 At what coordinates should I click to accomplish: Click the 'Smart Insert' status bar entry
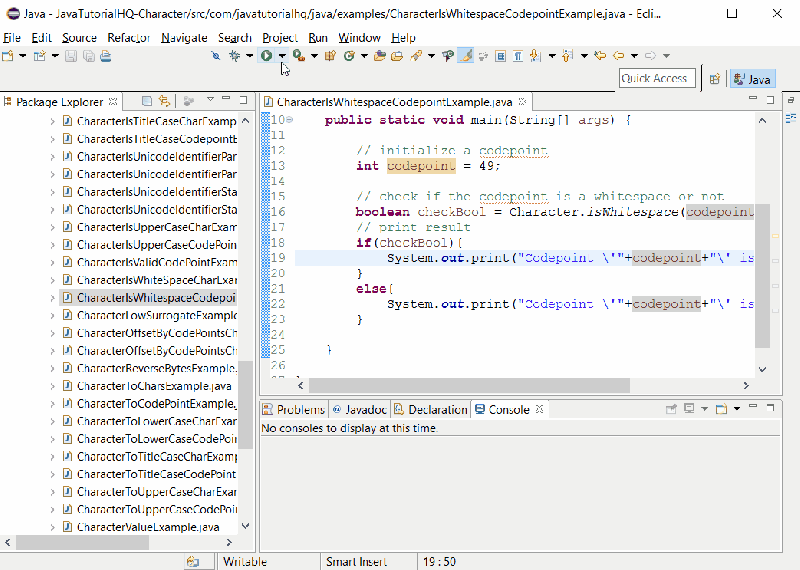[356, 561]
